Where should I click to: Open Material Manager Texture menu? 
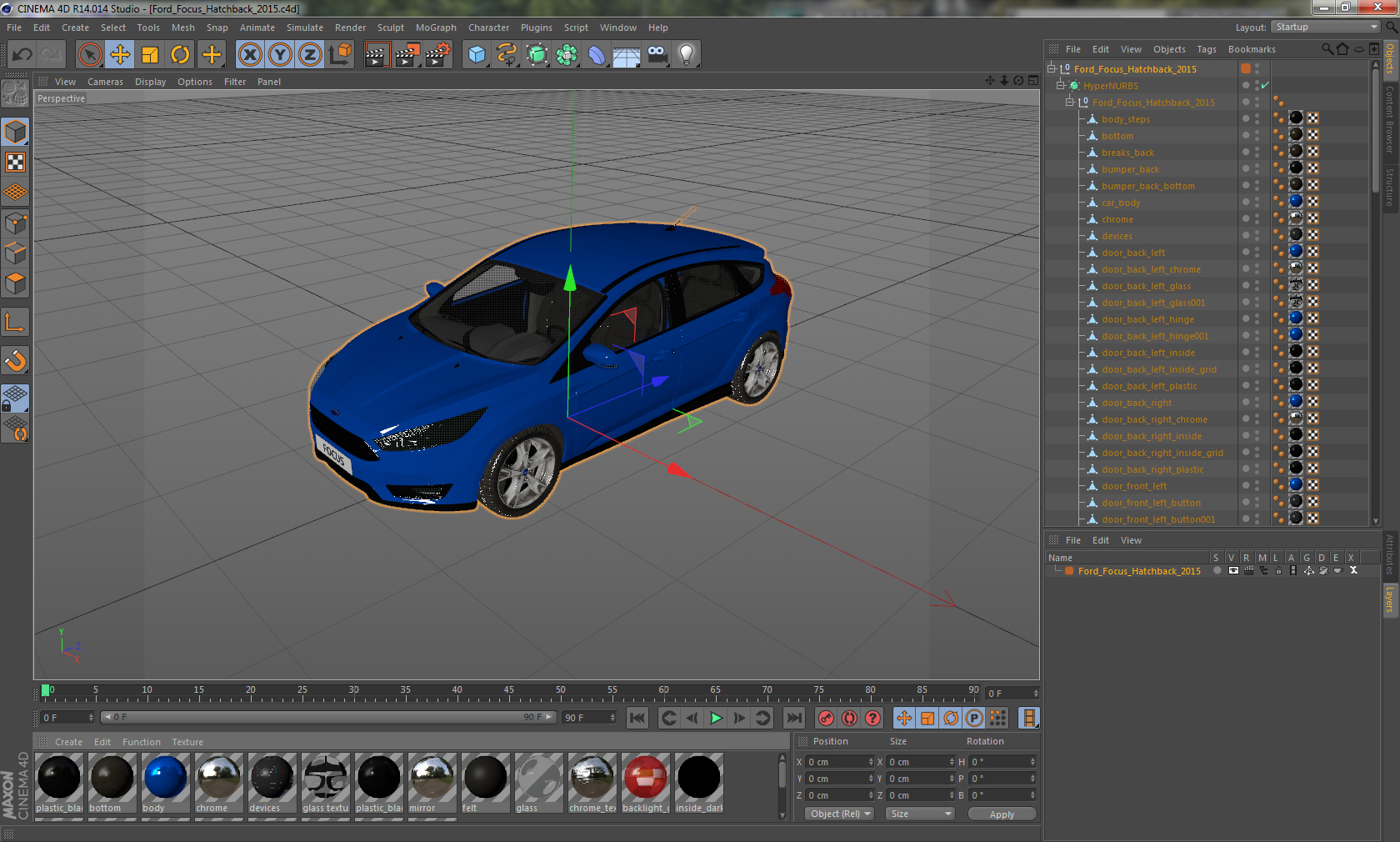tap(187, 742)
